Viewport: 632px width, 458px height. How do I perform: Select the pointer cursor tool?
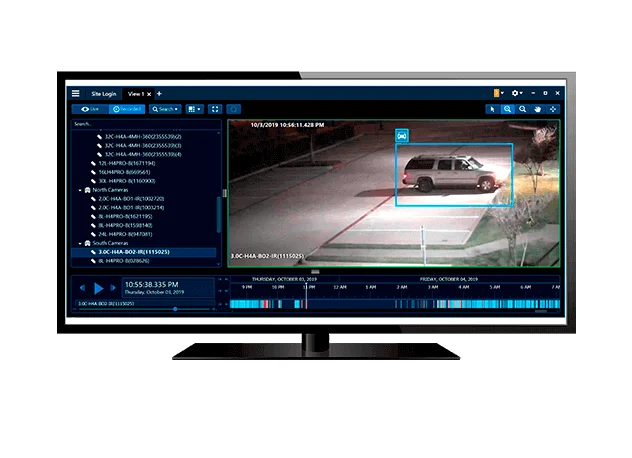click(x=493, y=108)
